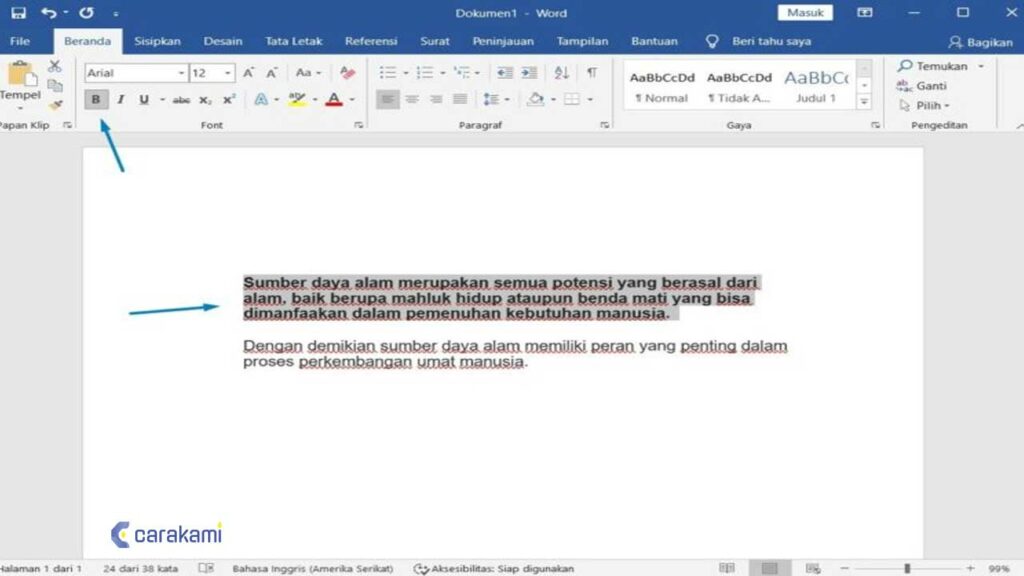The image size is (1024, 576).
Task: Select the strikethrough icon
Action: click(183, 98)
